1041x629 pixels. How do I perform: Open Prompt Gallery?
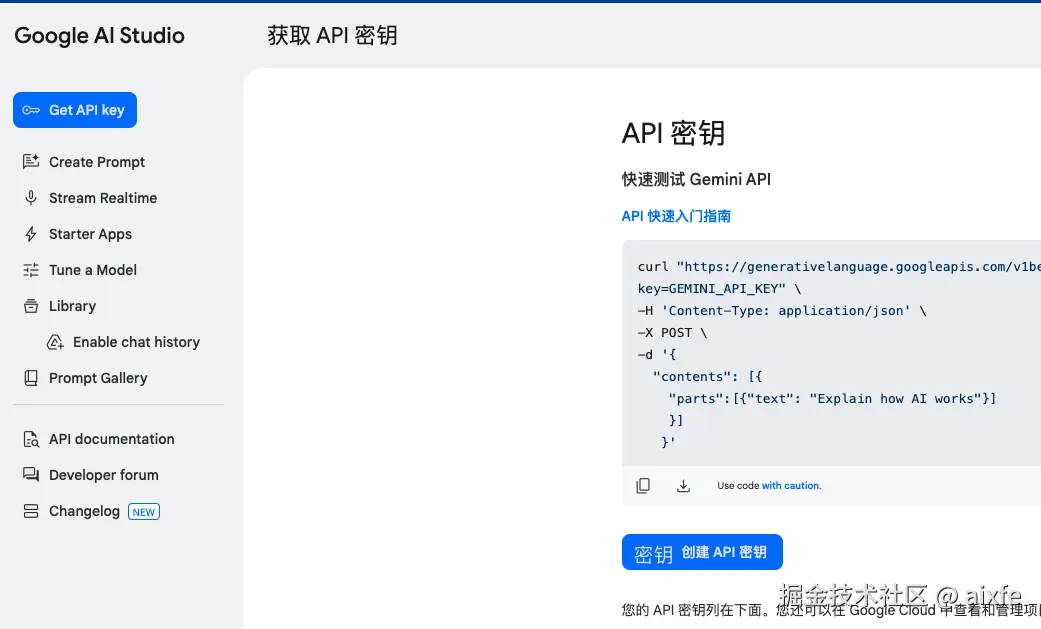click(98, 378)
